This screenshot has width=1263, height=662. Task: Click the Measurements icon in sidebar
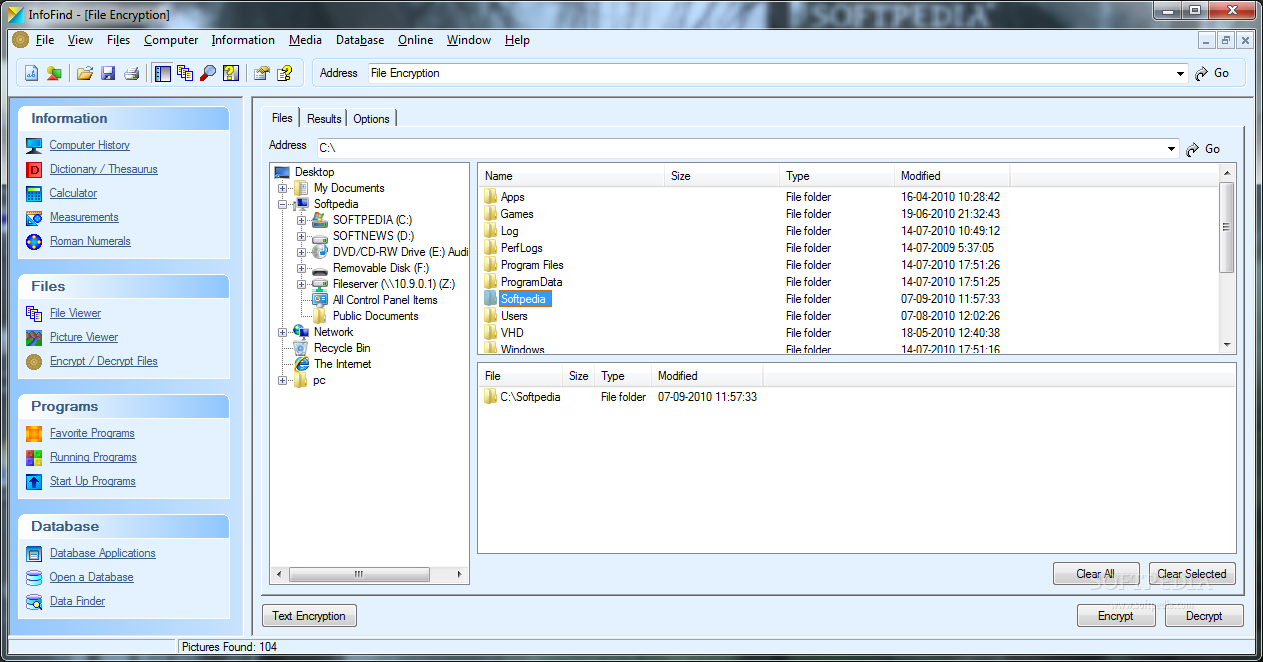coord(34,217)
